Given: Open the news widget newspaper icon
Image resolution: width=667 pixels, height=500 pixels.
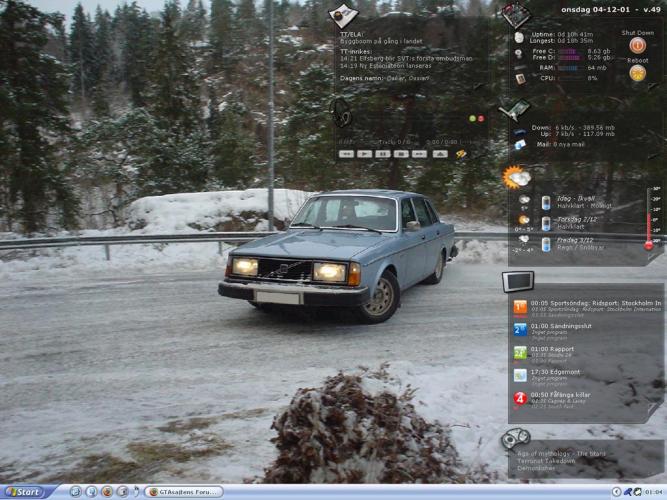Looking at the screenshot, I should (x=343, y=15).
